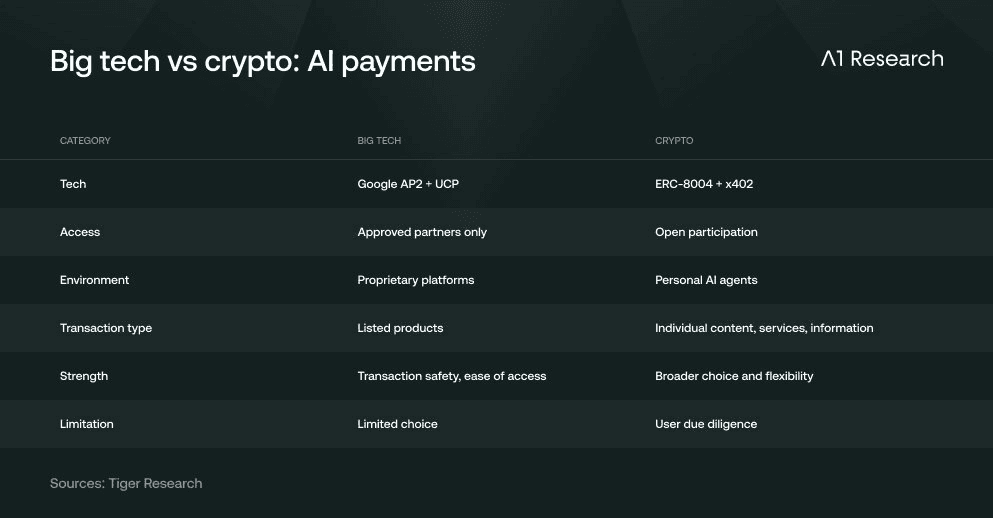Select the 'Access' row label

coord(80,232)
